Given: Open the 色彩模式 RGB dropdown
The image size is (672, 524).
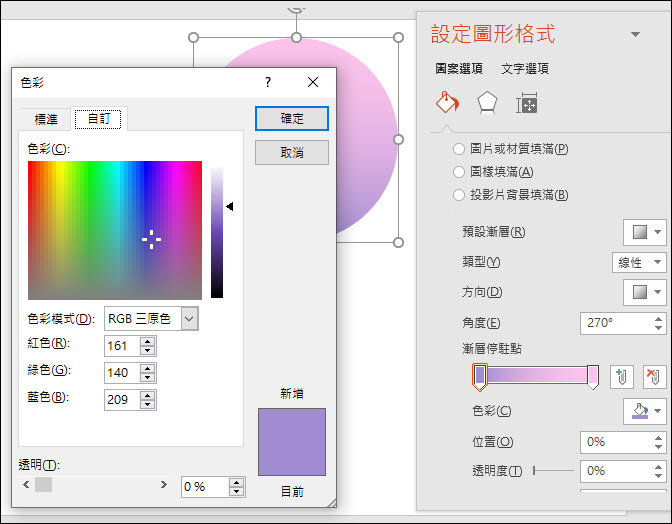Looking at the screenshot, I should 151,319.
